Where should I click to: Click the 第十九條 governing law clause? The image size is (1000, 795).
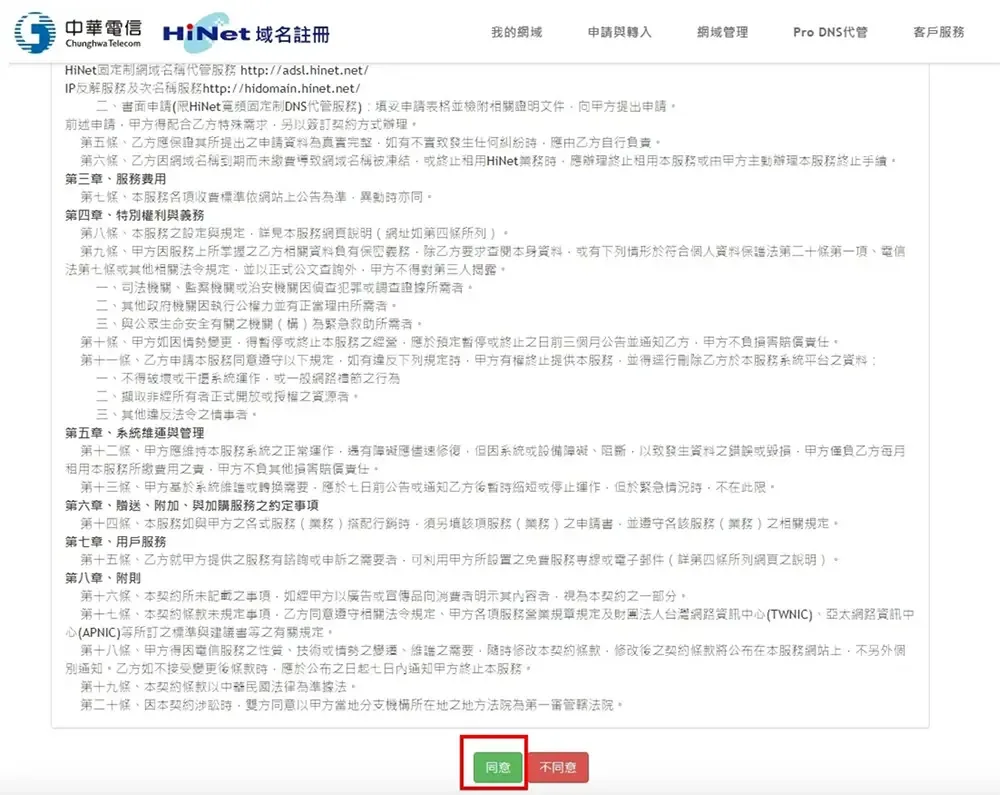click(218, 687)
